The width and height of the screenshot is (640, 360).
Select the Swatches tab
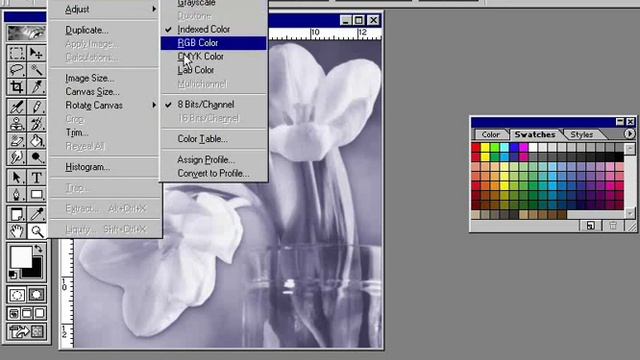tap(535, 134)
